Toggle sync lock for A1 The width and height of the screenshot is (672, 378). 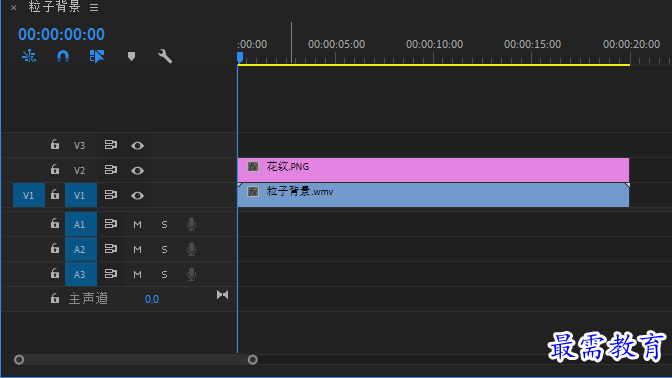[111, 224]
